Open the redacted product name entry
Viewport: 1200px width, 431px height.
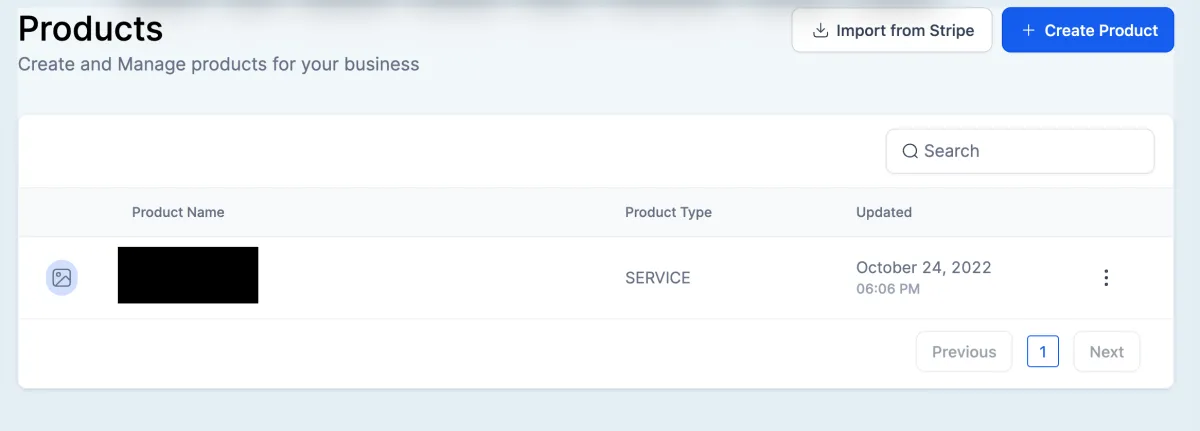[x=188, y=275]
